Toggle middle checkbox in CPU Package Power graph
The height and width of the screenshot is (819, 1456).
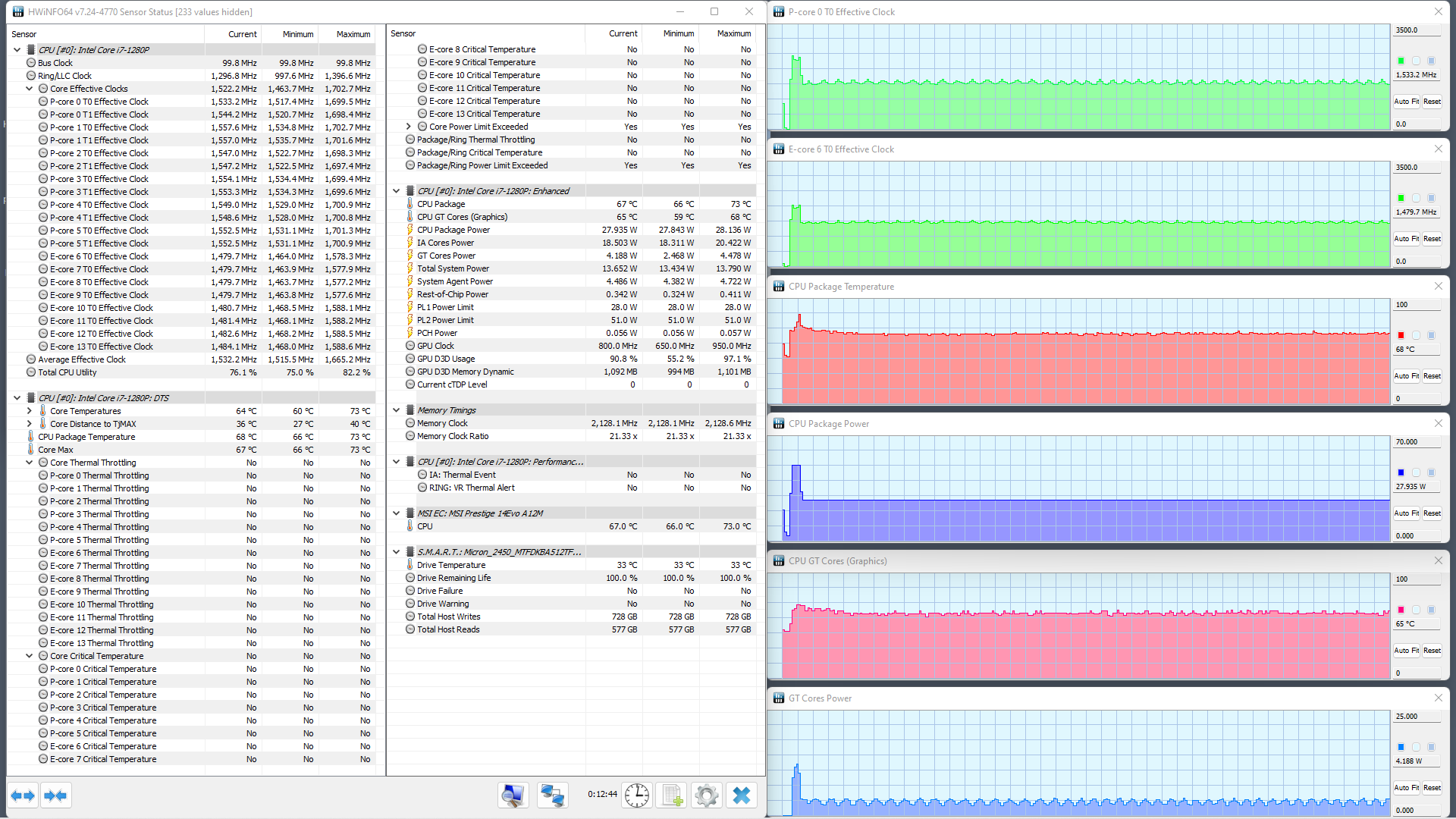[x=1416, y=472]
